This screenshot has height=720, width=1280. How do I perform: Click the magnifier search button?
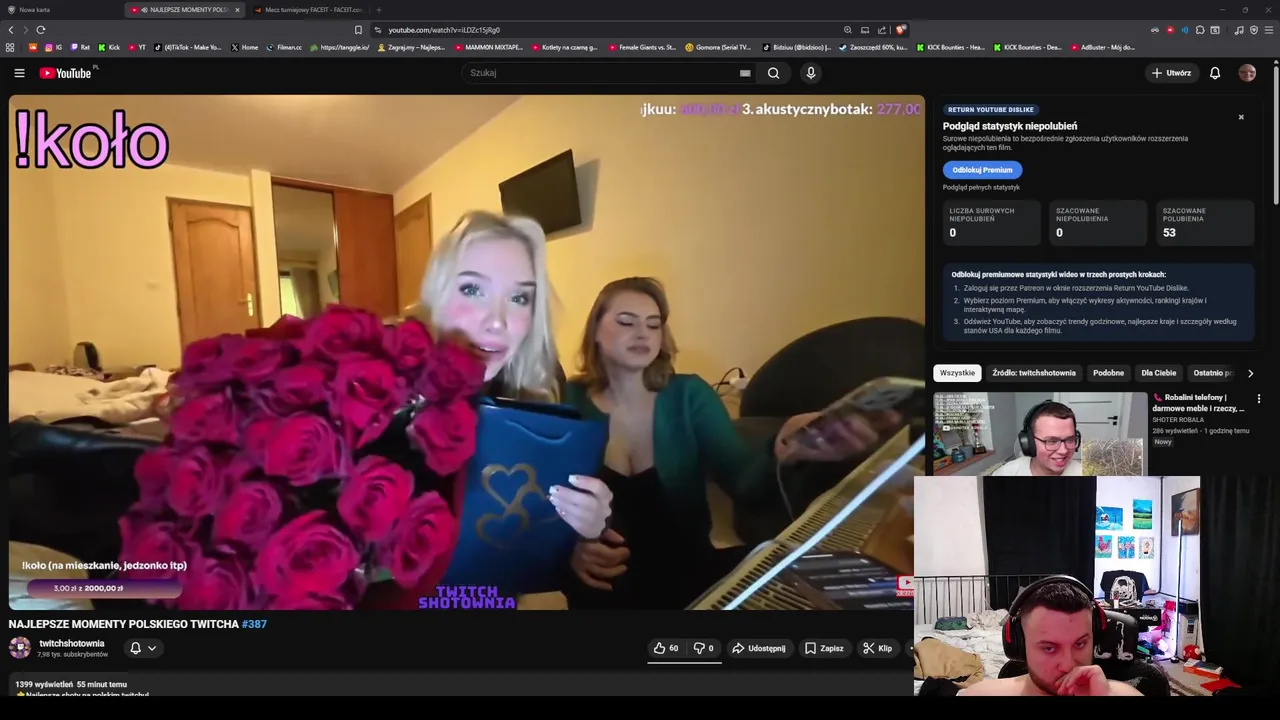pos(773,73)
